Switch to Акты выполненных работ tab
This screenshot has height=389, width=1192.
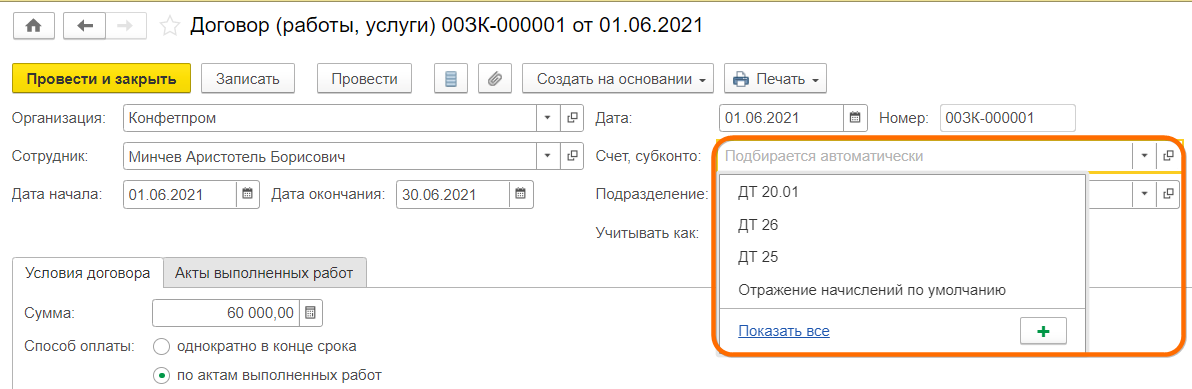(265, 274)
